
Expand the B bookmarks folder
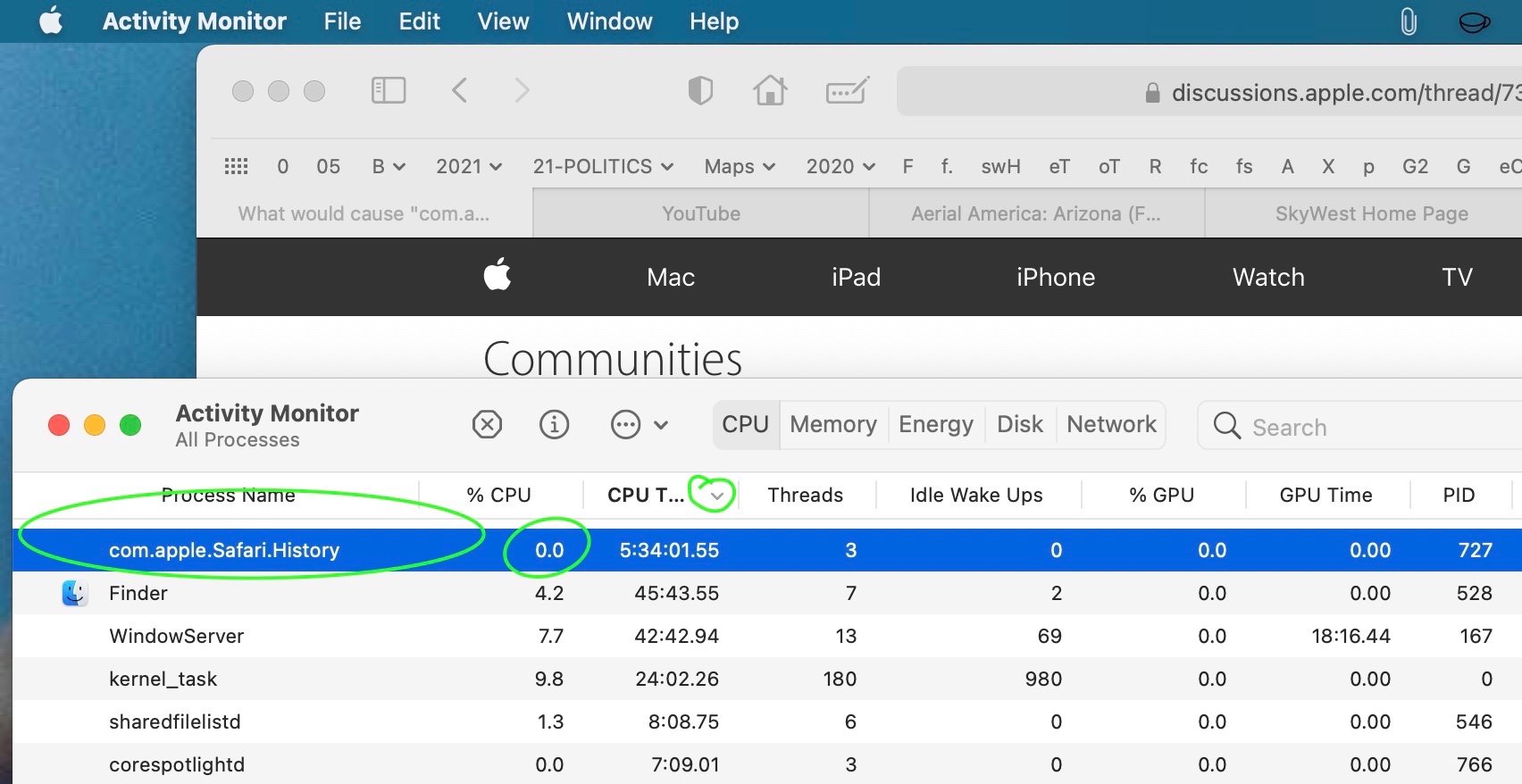point(389,166)
